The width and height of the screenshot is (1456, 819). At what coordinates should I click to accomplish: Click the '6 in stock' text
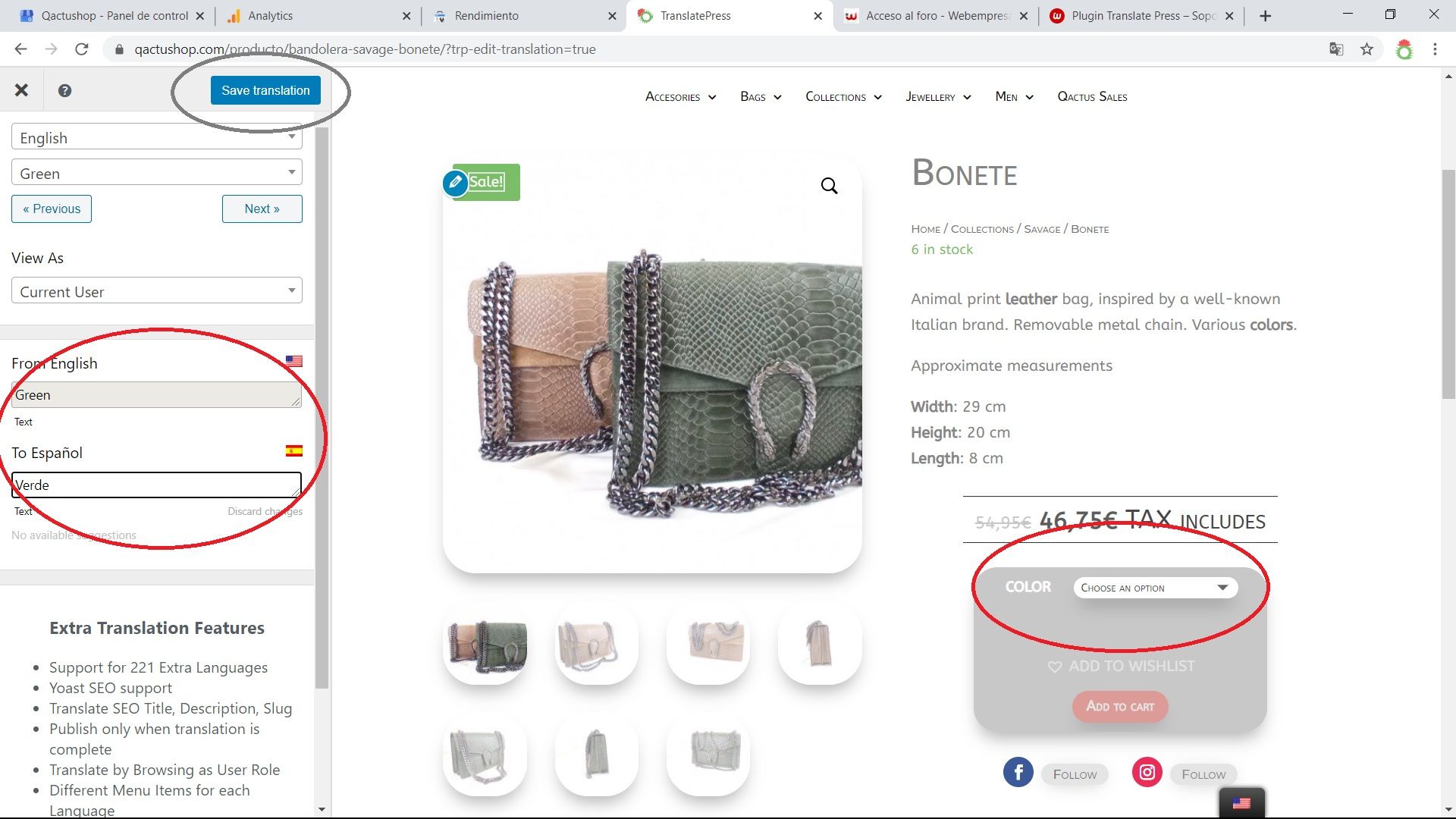(942, 249)
